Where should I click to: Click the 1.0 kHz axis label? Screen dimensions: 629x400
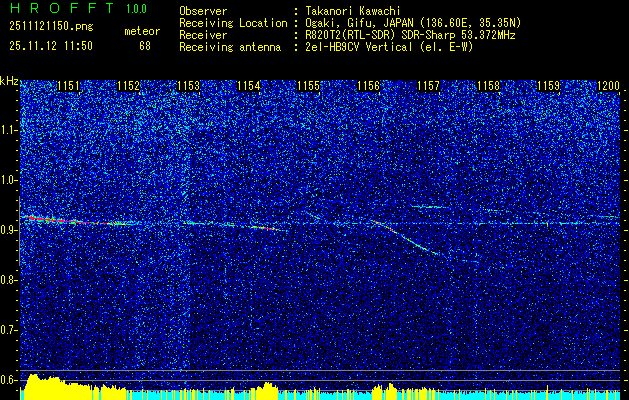point(9,180)
